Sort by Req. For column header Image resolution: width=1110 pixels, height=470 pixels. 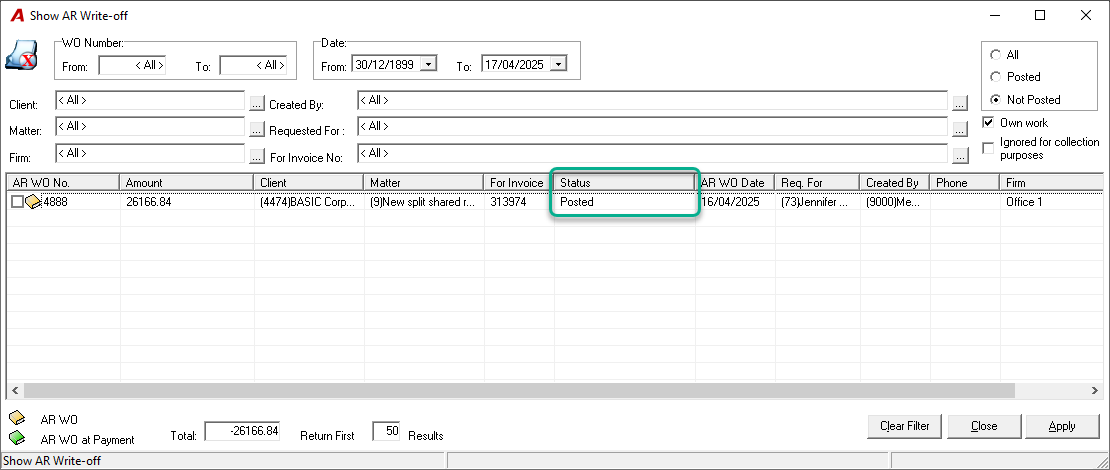[x=817, y=183]
